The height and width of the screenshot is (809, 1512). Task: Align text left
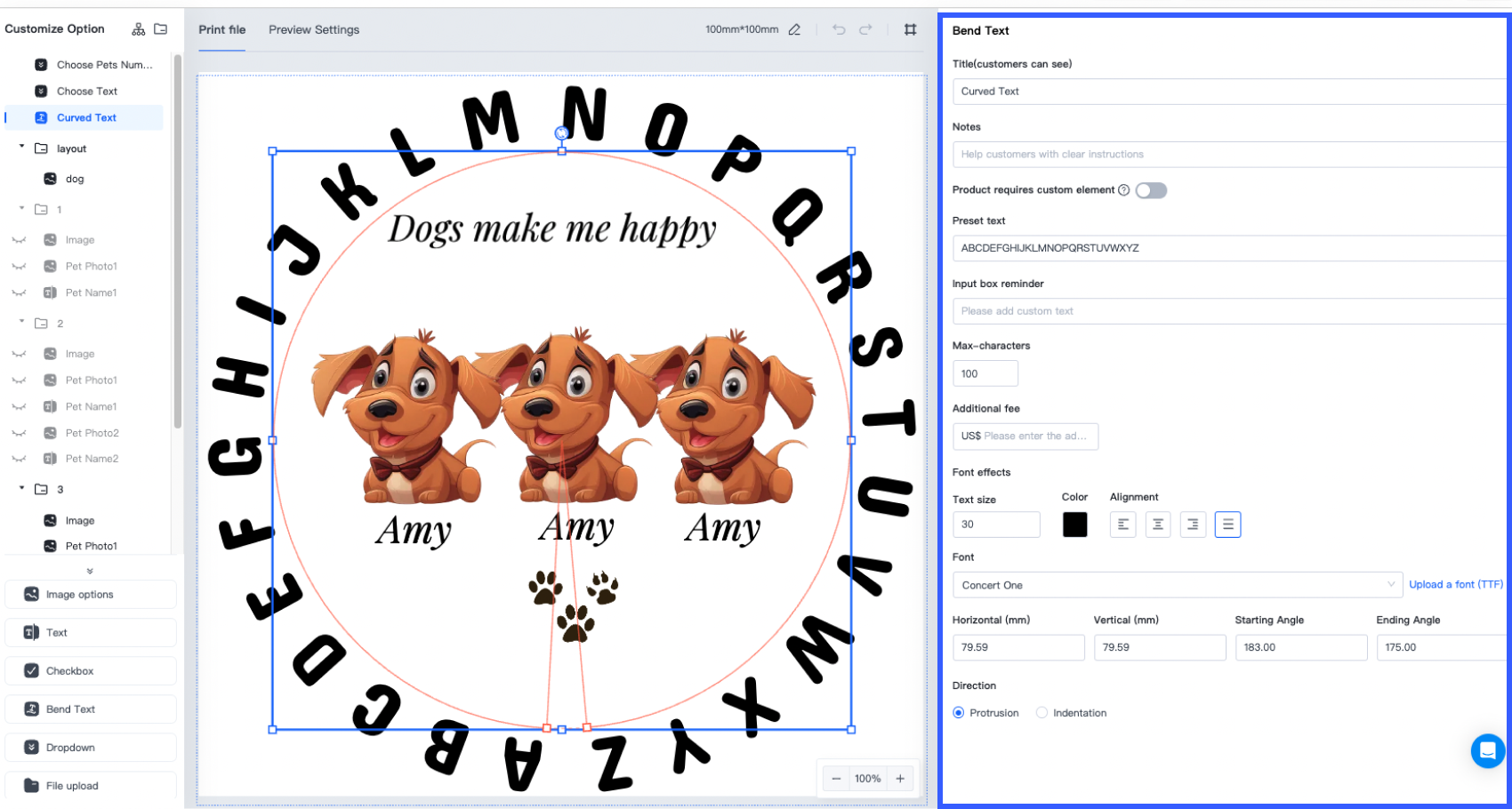point(1123,525)
